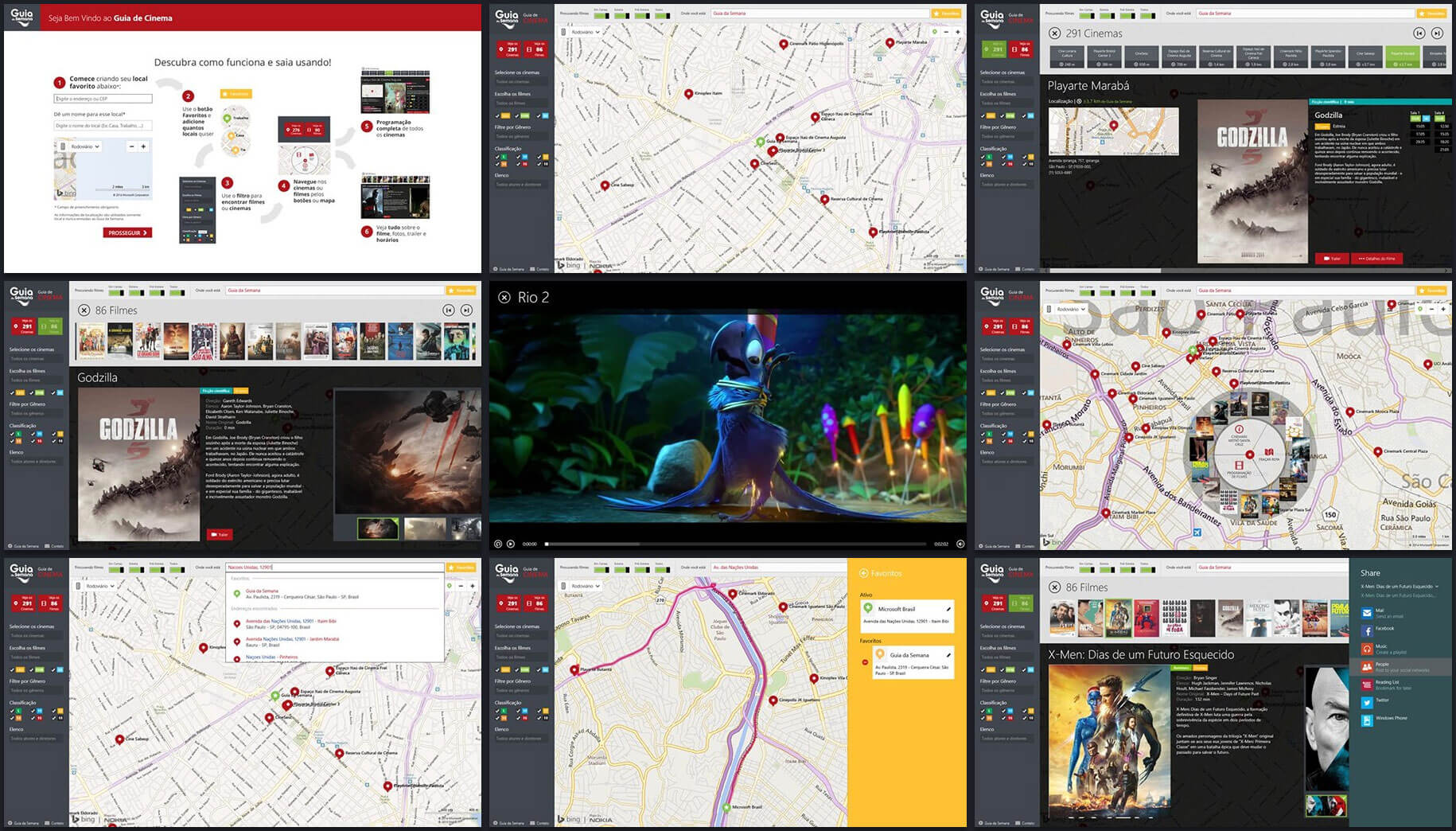Click the Twitter bird icon in the Share panel
Screen dimensions: 1456x831
click(1367, 702)
